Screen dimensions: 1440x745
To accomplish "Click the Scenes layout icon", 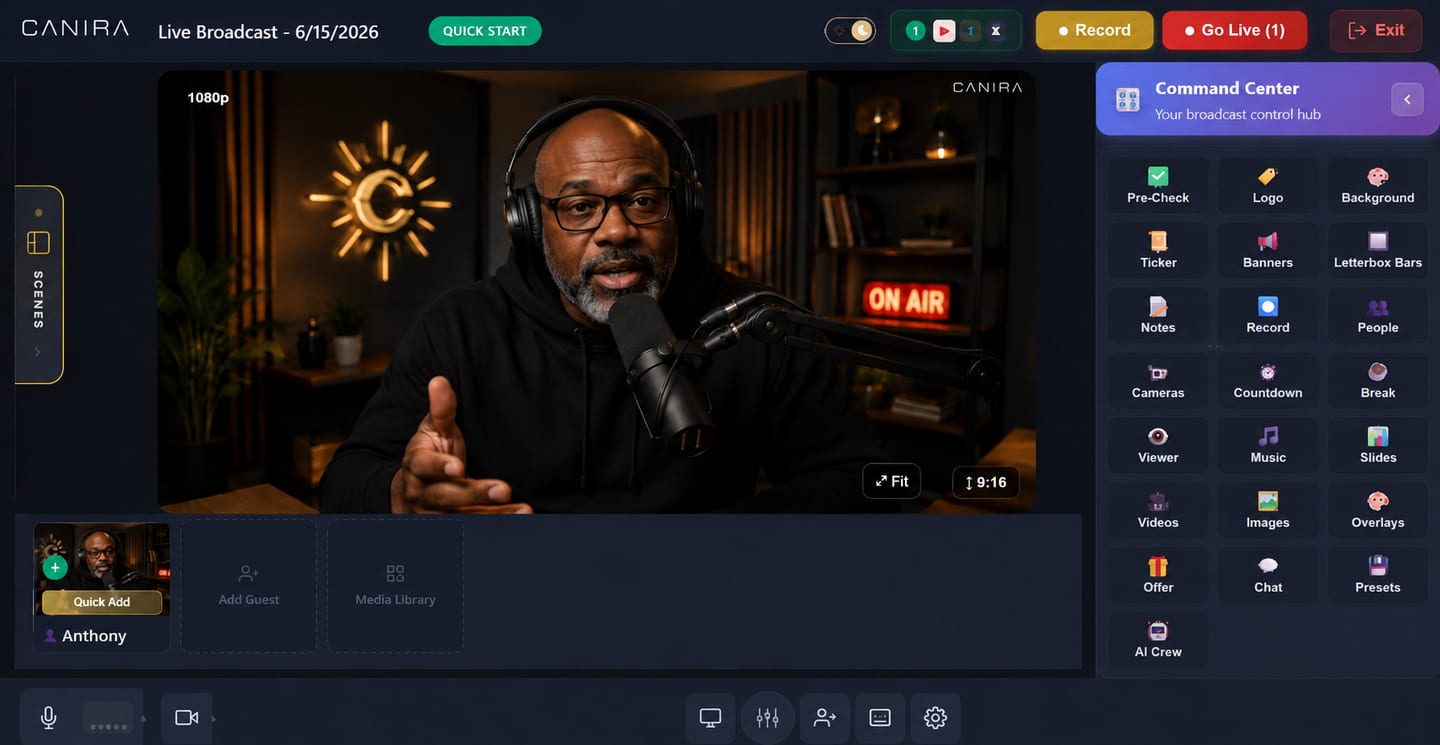I will (x=38, y=243).
